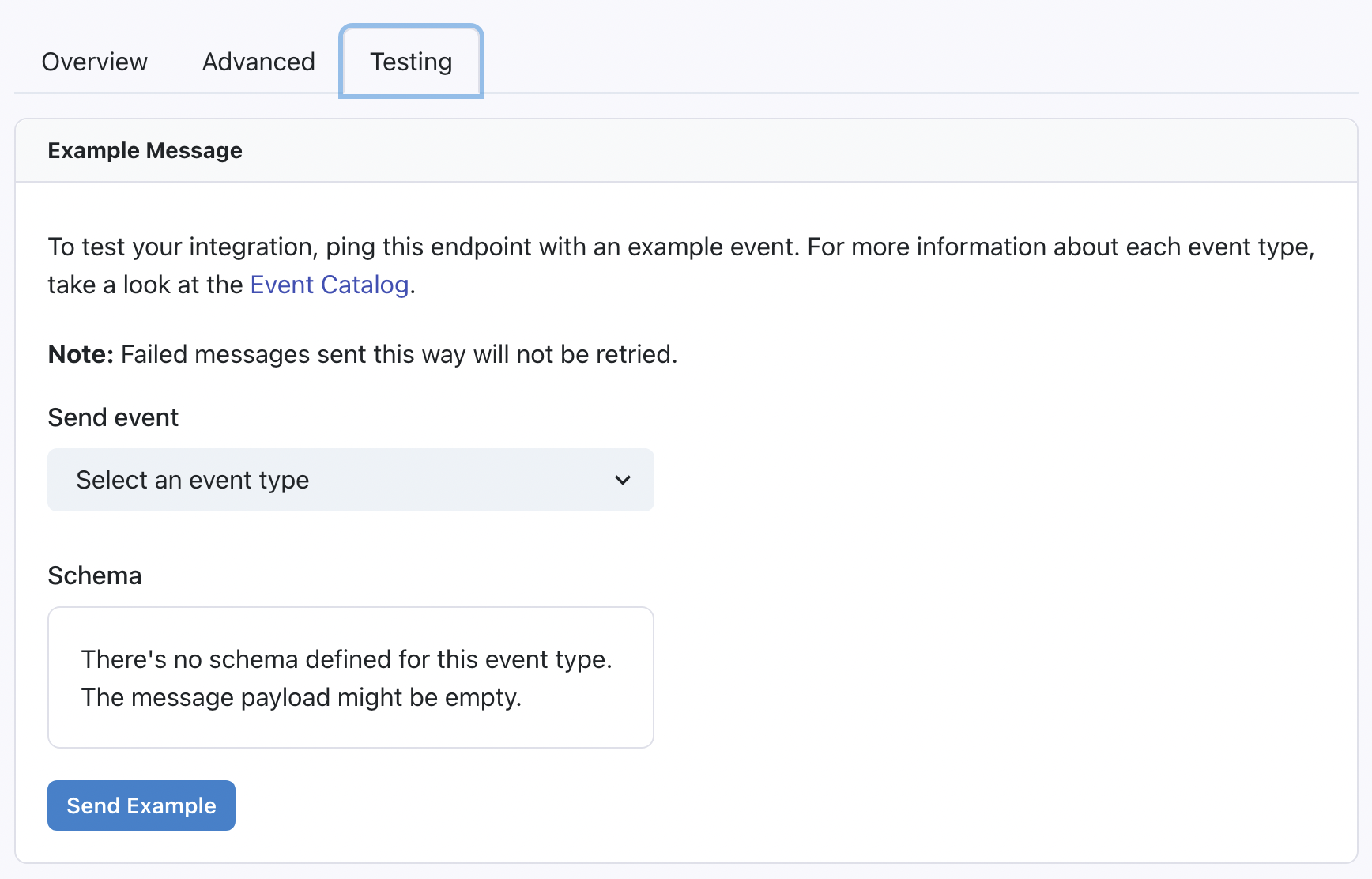Click the 'Example Message' panel heading
Viewport: 1372px width, 879px height.
pos(145,150)
